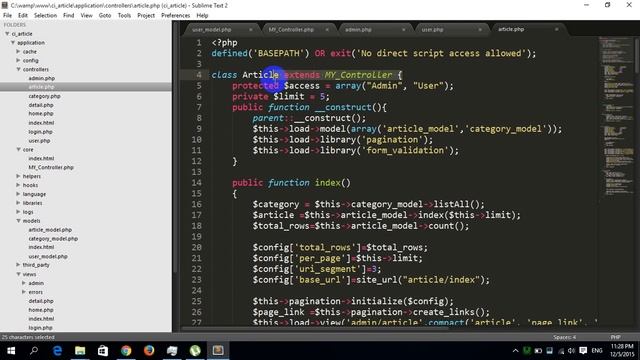Expand the errors folder under views
This screenshot has height=360, width=640.
click(24, 292)
